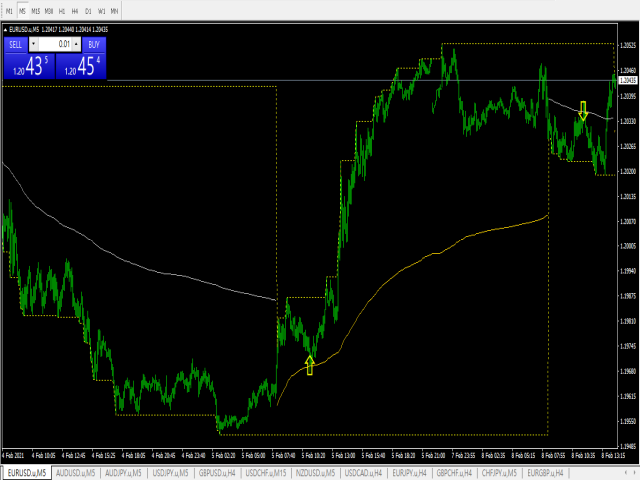Click the 1.20070 price scale label

click(x=628, y=221)
